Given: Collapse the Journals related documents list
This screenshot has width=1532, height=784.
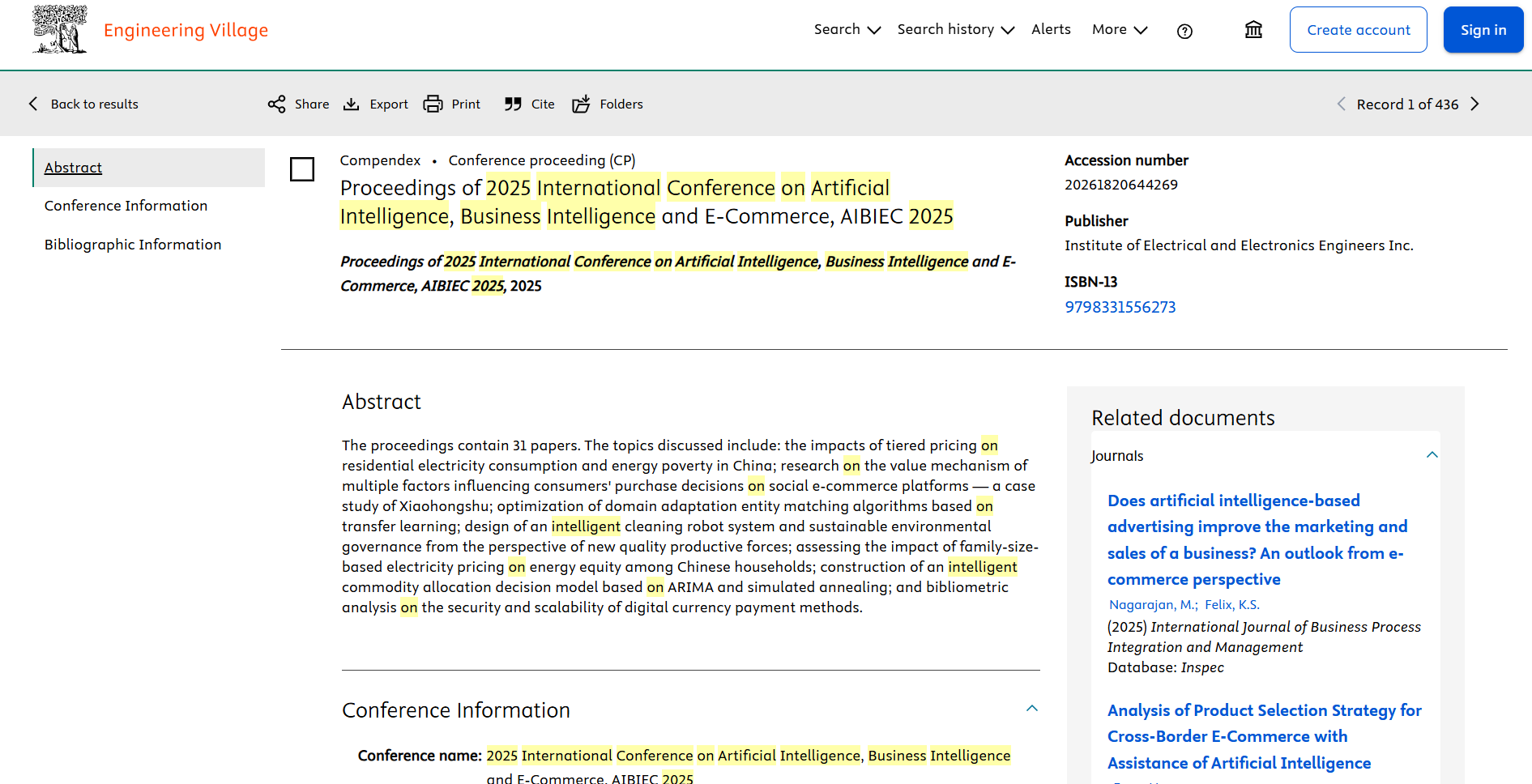Looking at the screenshot, I should pos(1432,455).
